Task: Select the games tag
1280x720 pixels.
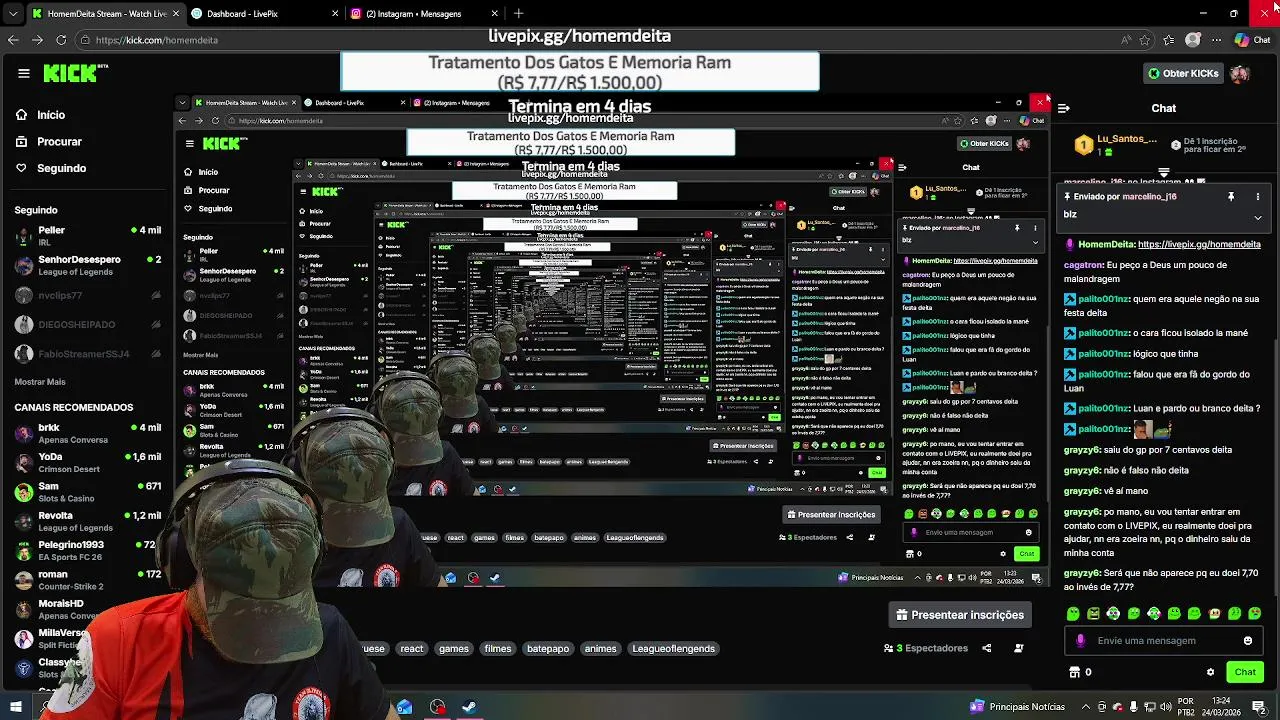Action: (x=454, y=648)
